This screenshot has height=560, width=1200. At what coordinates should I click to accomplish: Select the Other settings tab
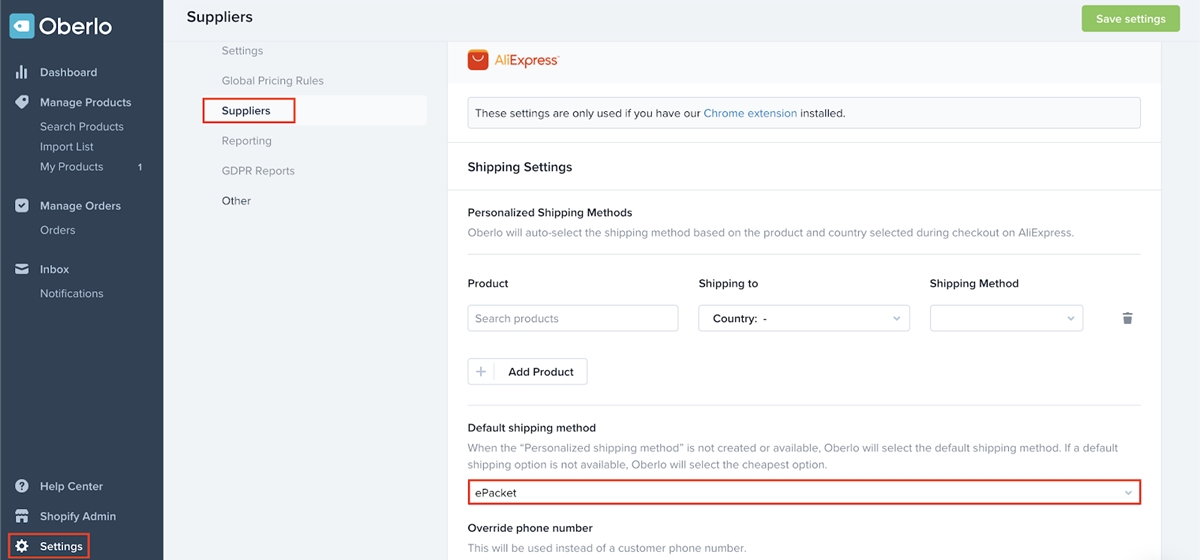coord(236,200)
